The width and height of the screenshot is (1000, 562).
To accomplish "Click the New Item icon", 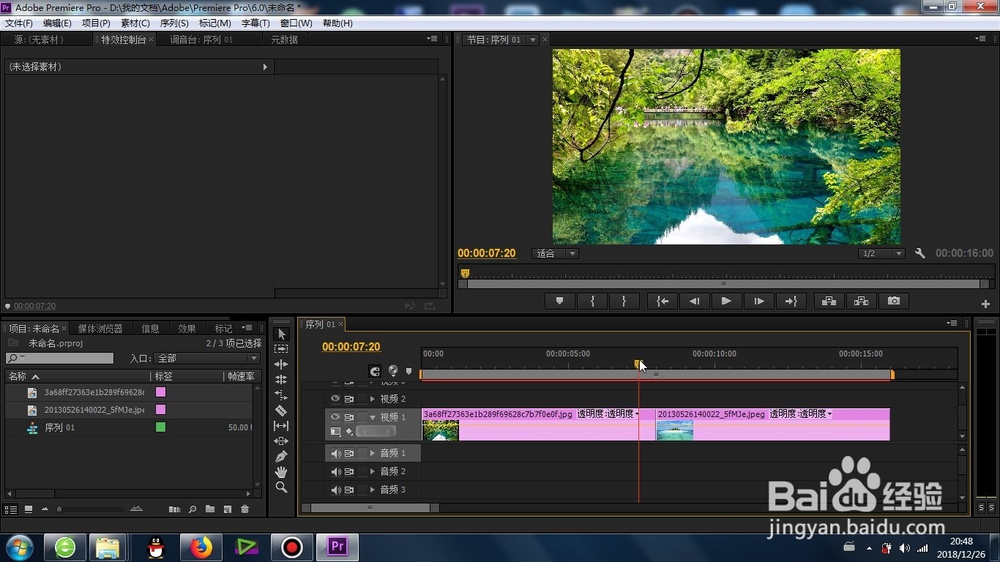I will (x=228, y=509).
